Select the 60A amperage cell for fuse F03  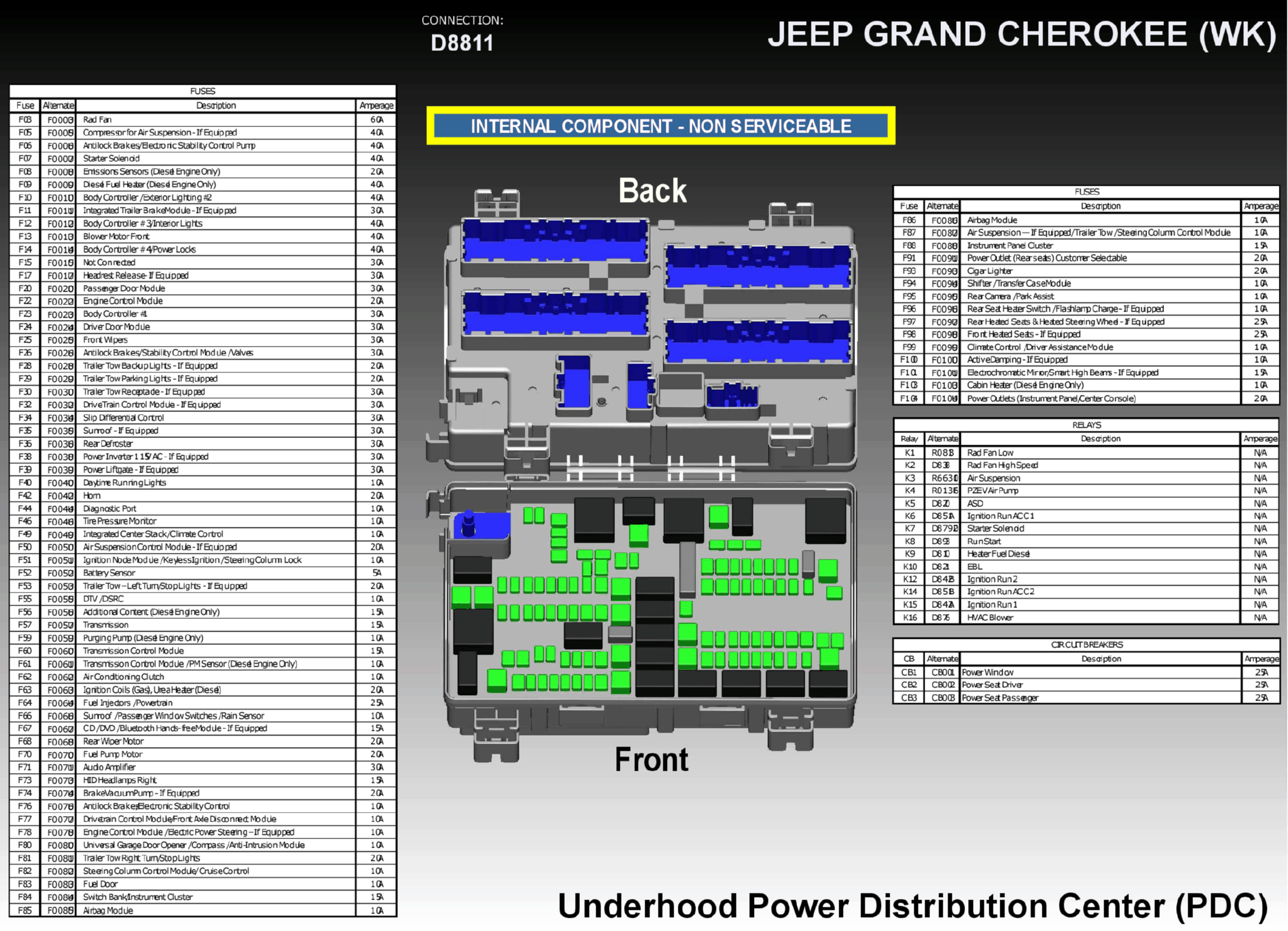[x=376, y=120]
